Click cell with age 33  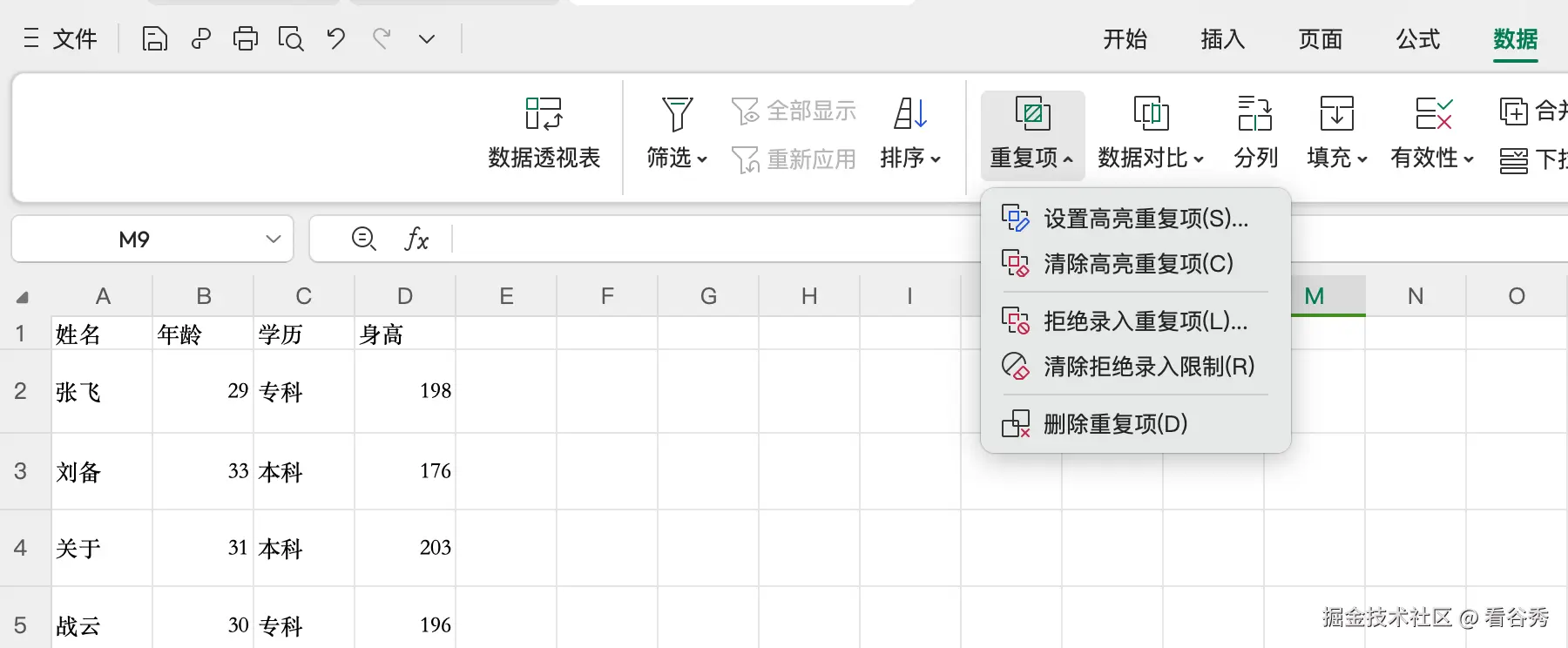pos(203,471)
